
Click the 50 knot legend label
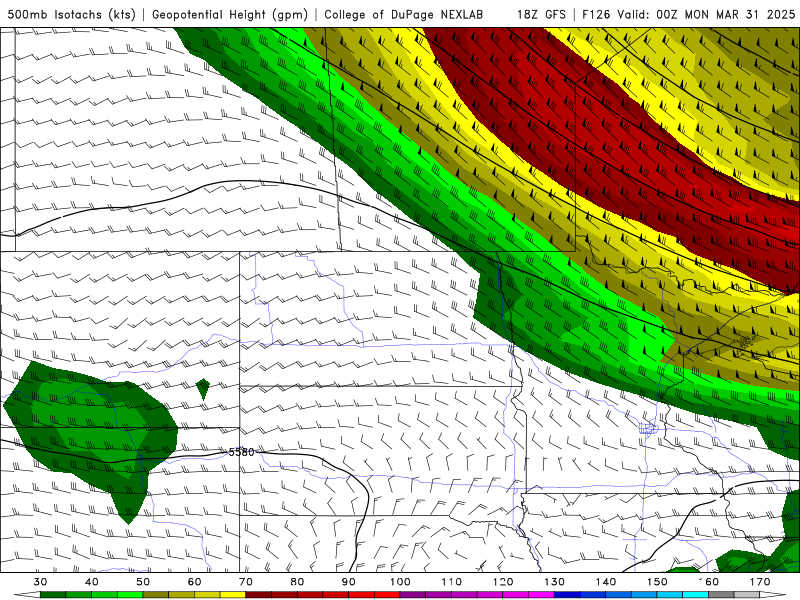point(143,582)
